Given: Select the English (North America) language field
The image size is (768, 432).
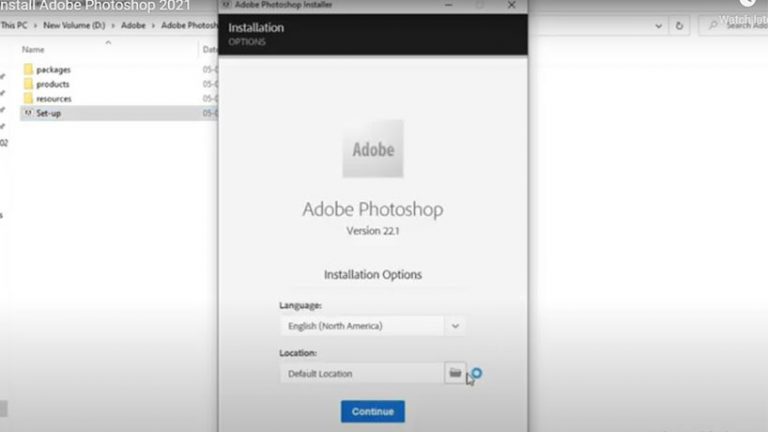Looking at the screenshot, I should pos(362,326).
